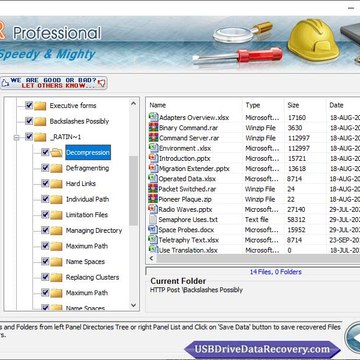Image resolution: width=360 pixels, height=360 pixels.
Task: Open the USBDriveDataRecovery.com link
Action: tap(262, 349)
